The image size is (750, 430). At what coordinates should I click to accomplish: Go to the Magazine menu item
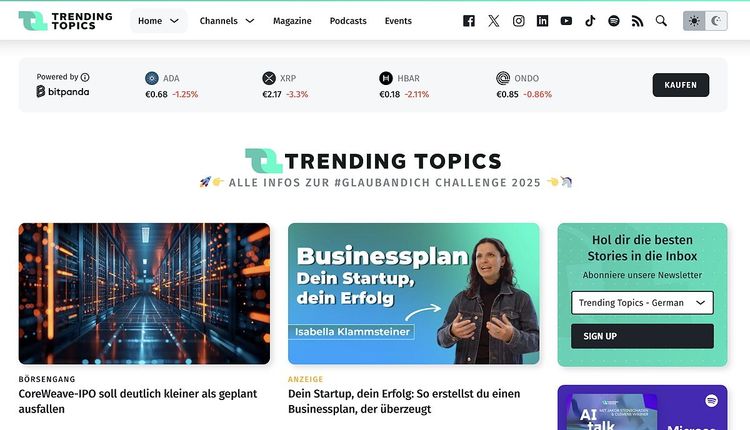(x=292, y=21)
